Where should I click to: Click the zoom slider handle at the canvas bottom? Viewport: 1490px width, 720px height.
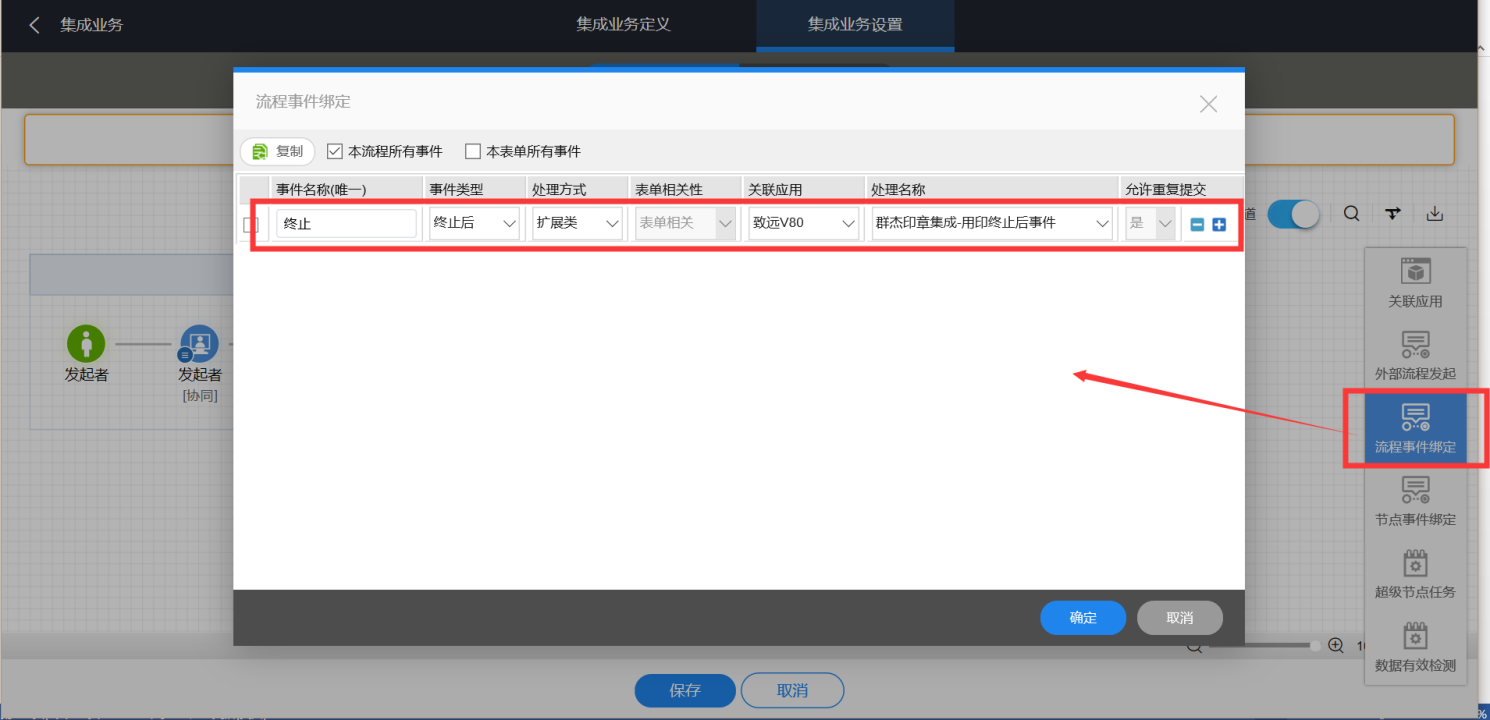pos(1315,646)
